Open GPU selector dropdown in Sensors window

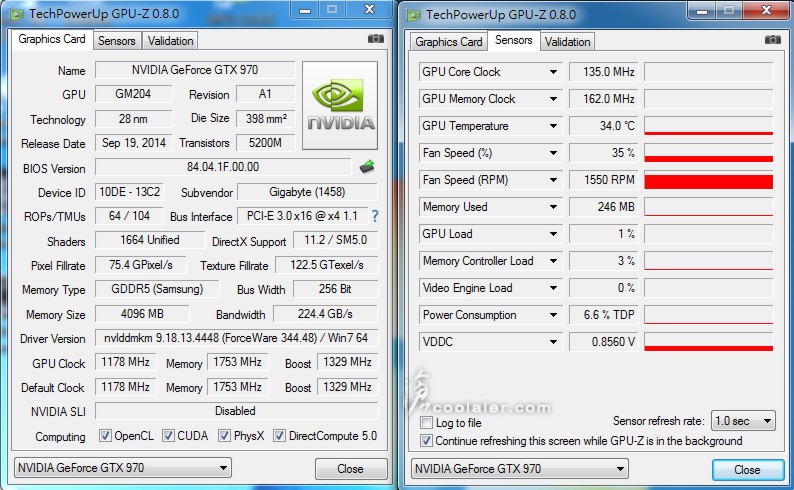pyautogui.click(x=520, y=469)
